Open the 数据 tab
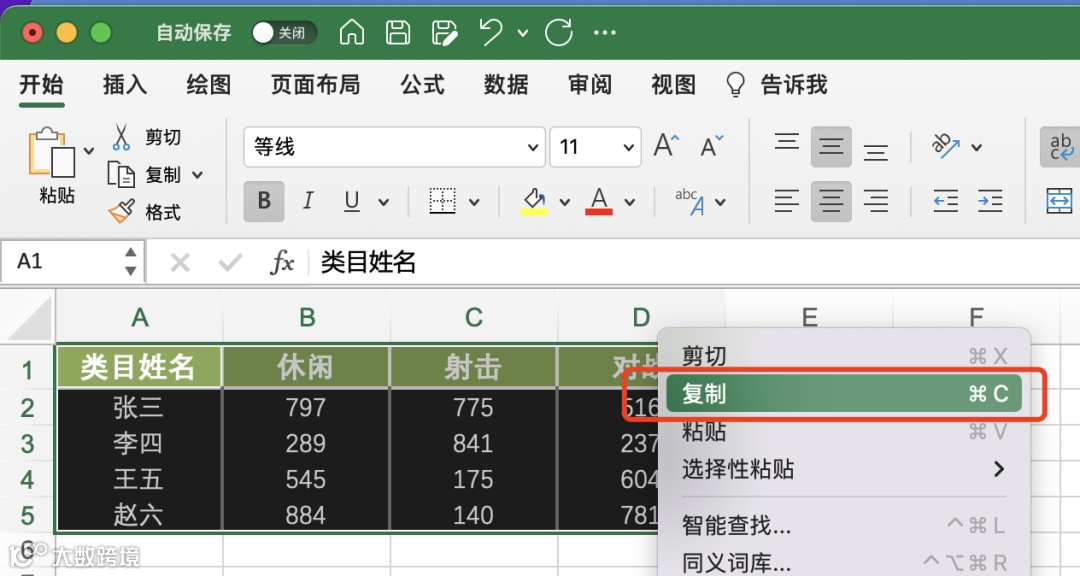Screen dimensions: 1080x576 (x=506, y=85)
